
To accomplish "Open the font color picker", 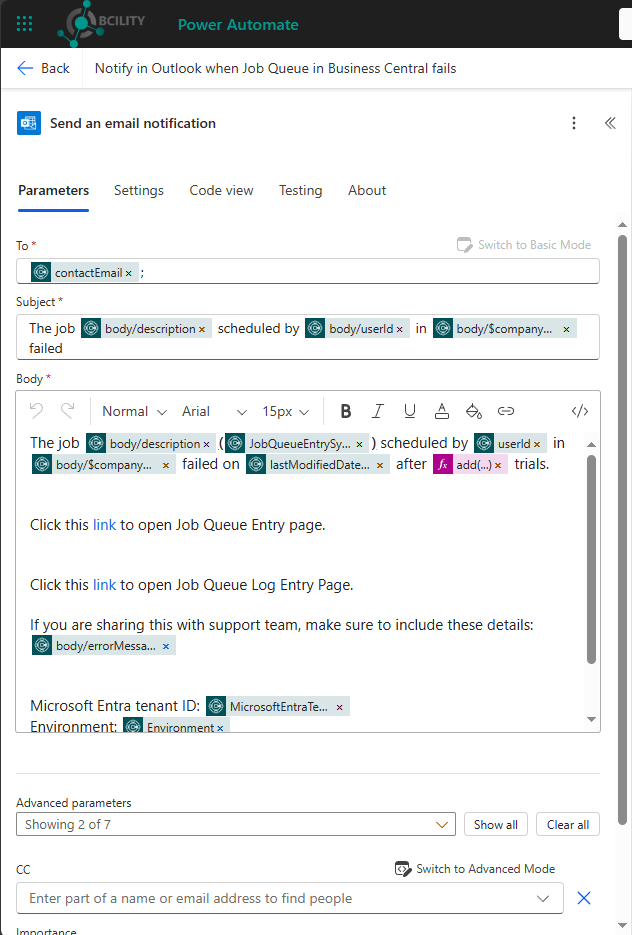I will tap(442, 411).
